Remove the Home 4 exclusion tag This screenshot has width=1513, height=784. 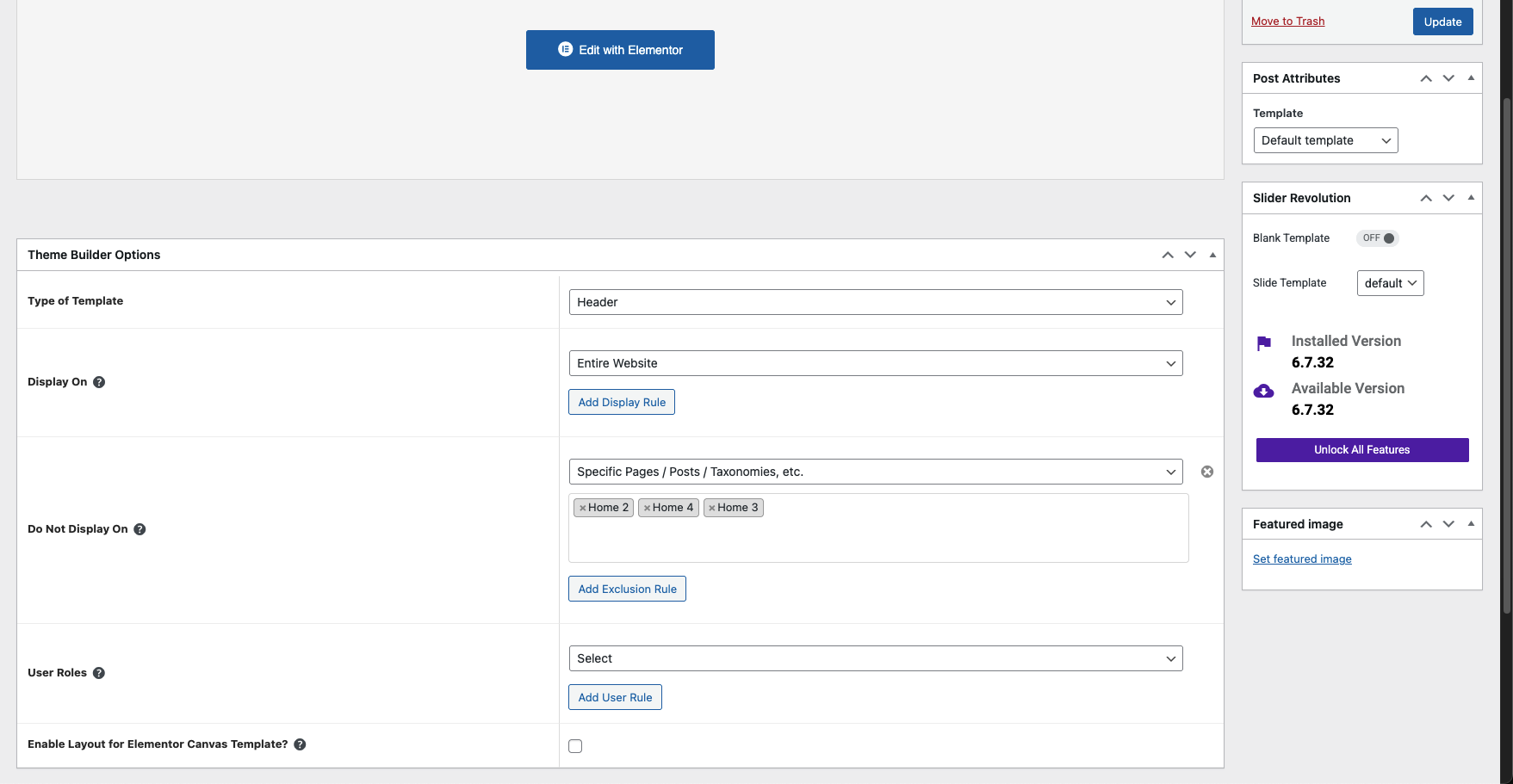pyautogui.click(x=648, y=509)
